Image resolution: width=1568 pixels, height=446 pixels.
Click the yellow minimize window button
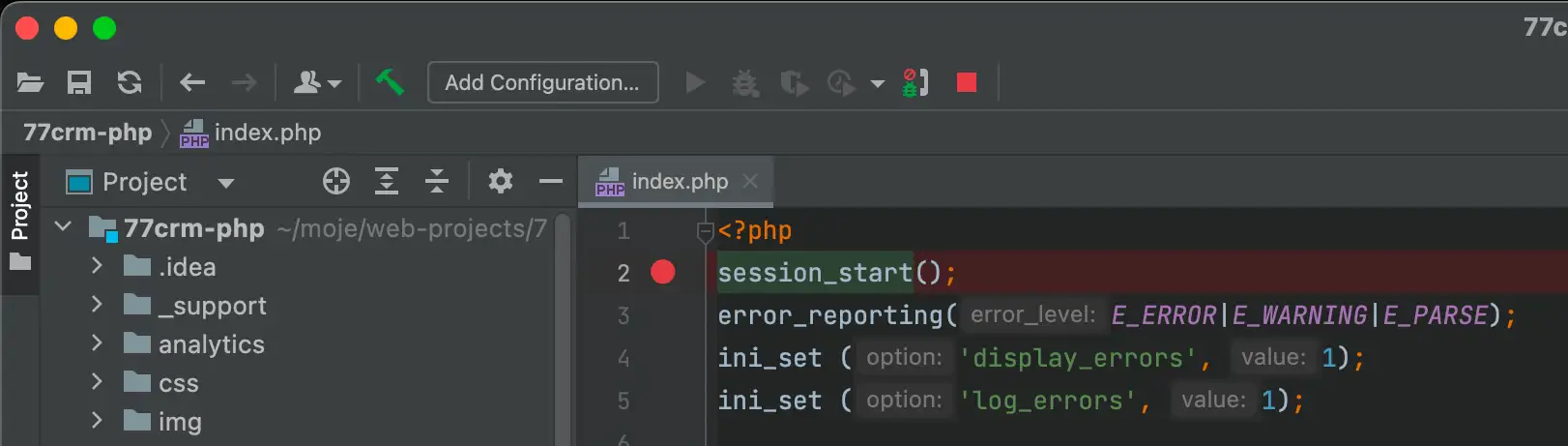66,29
